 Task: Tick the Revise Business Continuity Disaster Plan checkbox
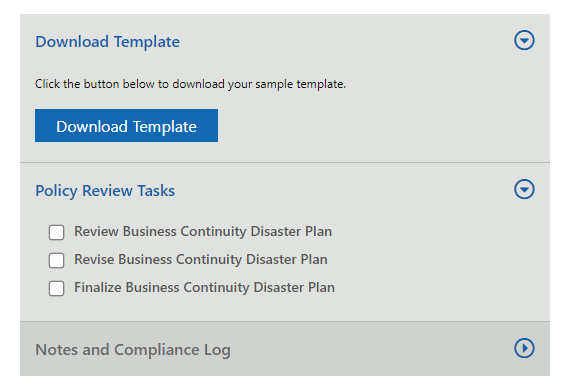57,260
